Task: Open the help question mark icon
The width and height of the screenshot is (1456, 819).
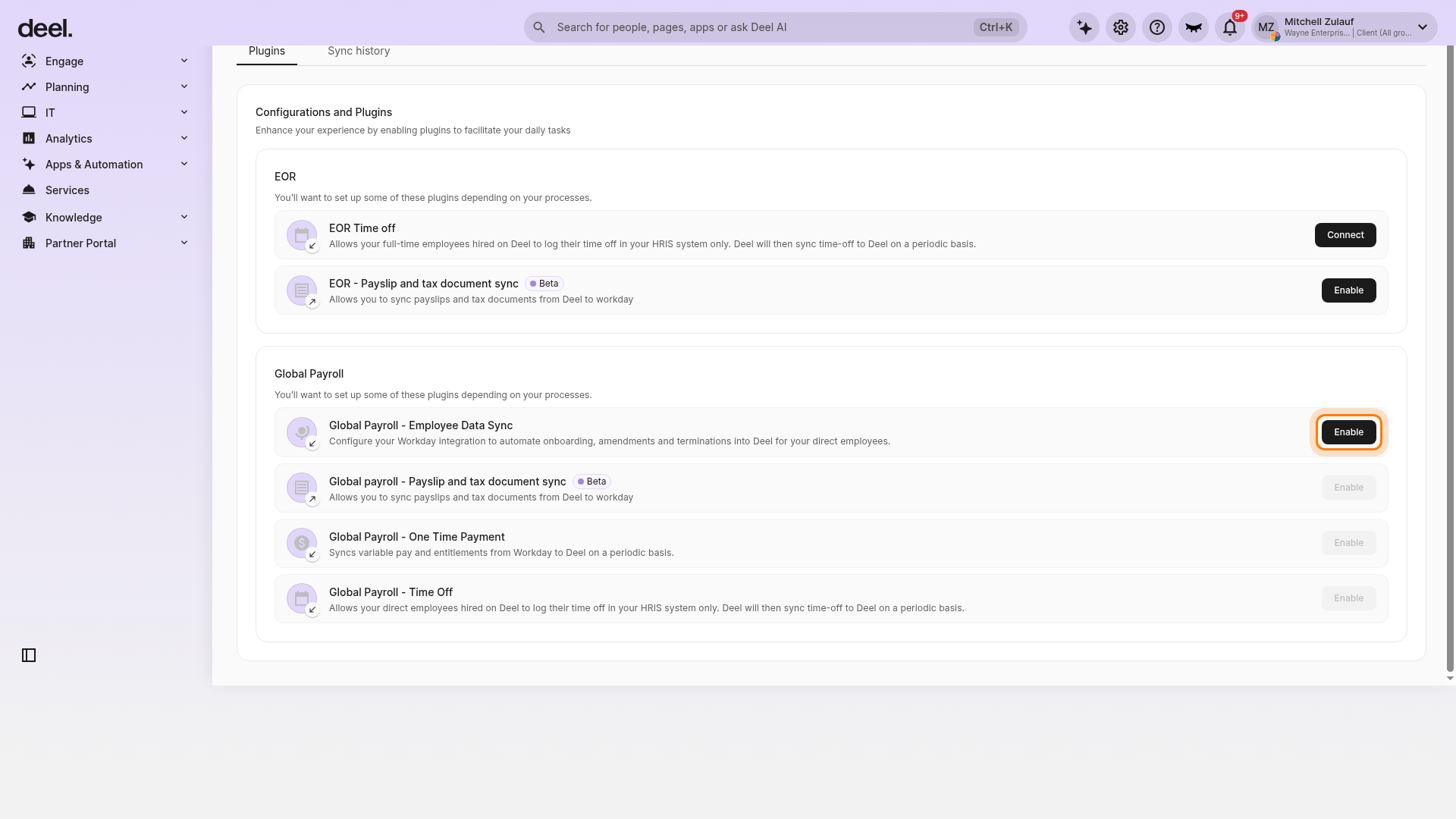Action: [x=1157, y=27]
